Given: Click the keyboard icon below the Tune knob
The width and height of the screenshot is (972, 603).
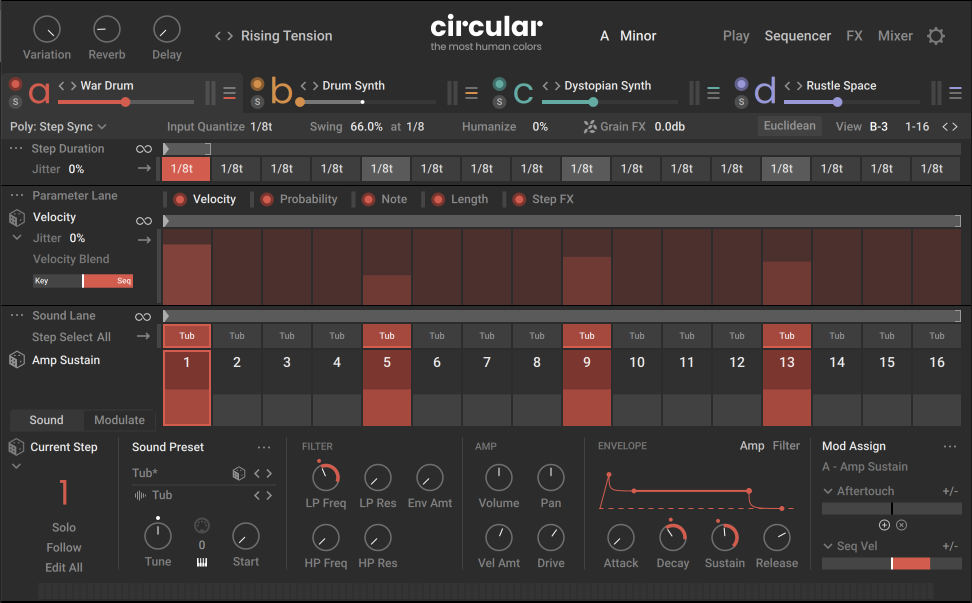Looking at the screenshot, I should pos(202,561).
